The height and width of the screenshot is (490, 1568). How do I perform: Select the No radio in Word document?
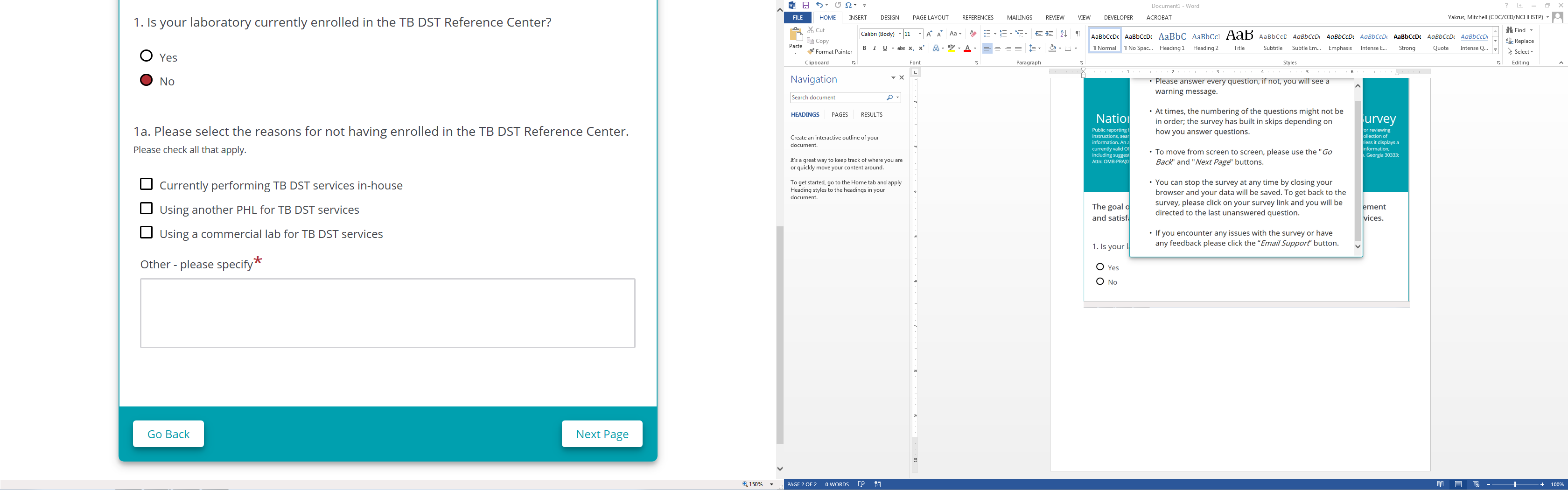coord(1100,282)
